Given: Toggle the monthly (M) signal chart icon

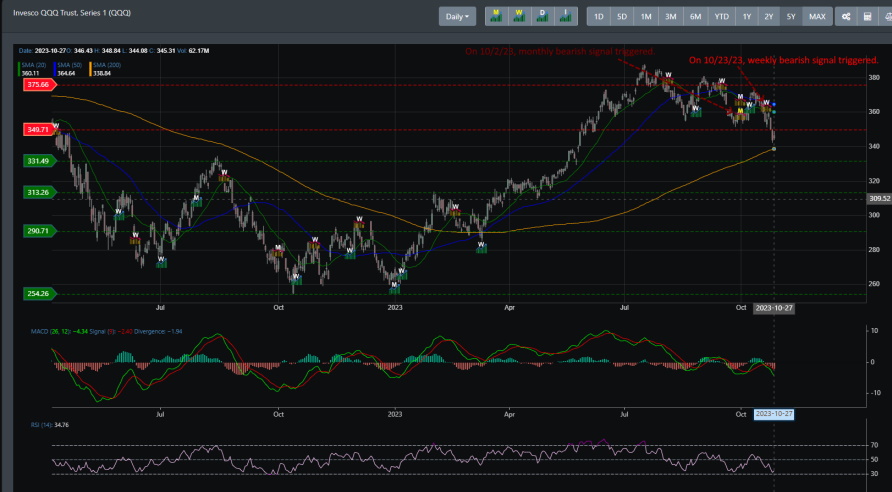Looking at the screenshot, I should (497, 16).
